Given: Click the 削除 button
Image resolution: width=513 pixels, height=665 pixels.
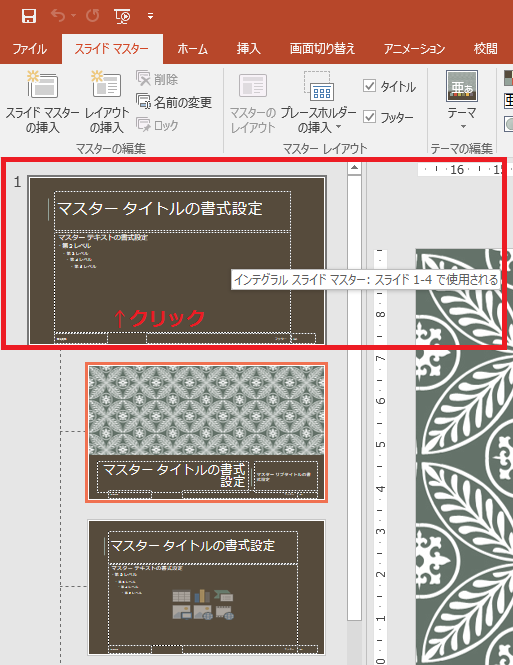Looking at the screenshot, I should (157, 79).
